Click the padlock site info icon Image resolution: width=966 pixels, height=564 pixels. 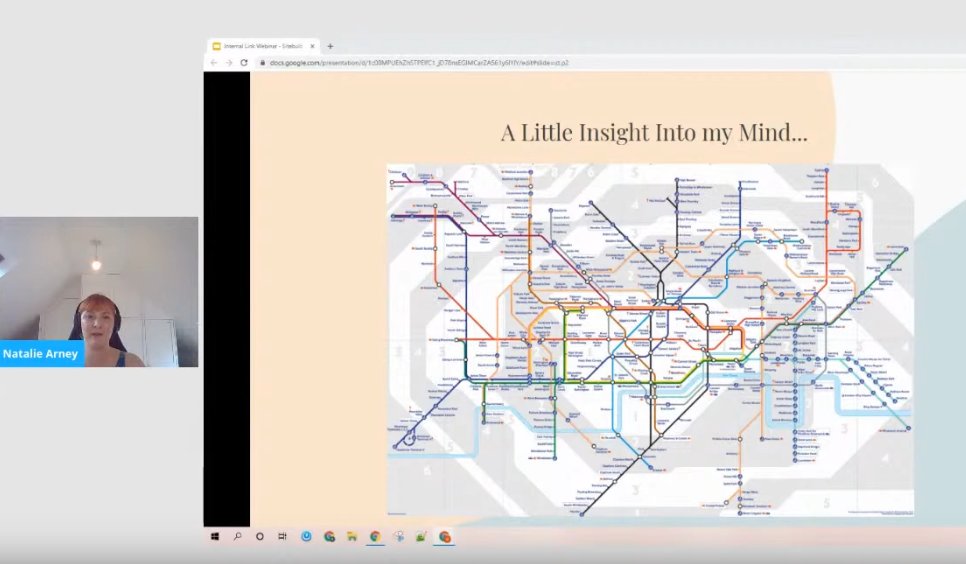(262, 63)
